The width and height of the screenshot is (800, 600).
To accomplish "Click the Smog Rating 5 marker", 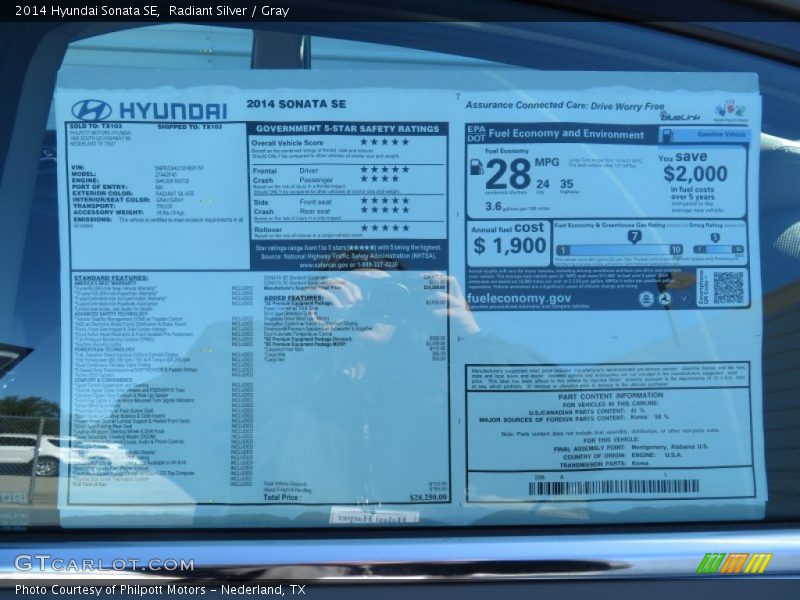I will pos(715,238).
